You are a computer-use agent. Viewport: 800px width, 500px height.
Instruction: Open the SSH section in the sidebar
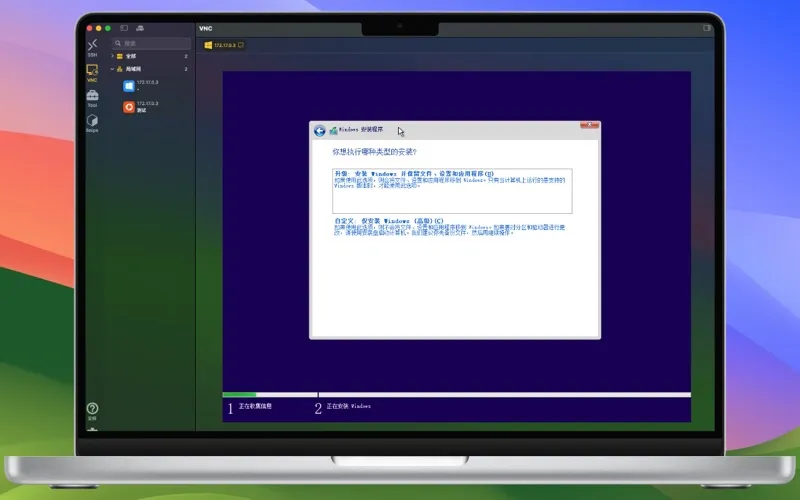92,47
